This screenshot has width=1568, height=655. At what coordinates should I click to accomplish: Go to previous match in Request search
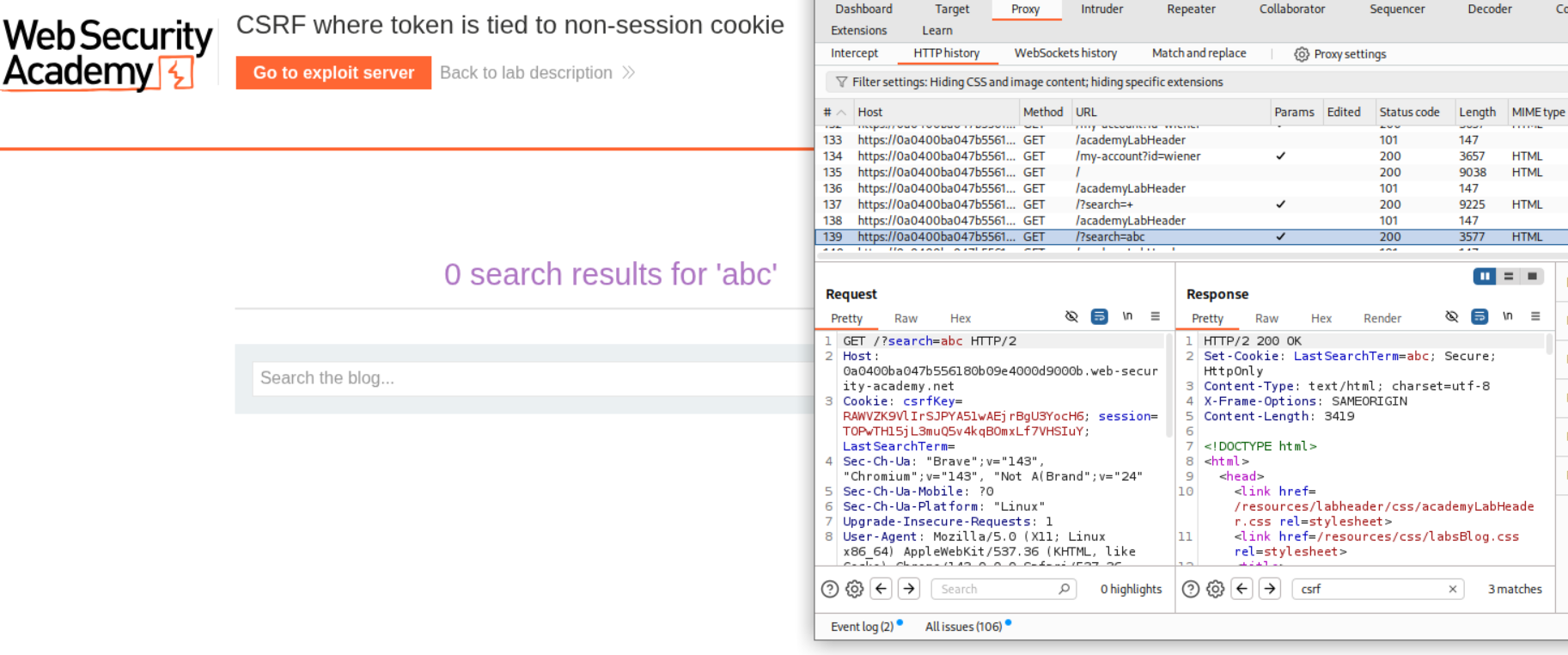881,589
